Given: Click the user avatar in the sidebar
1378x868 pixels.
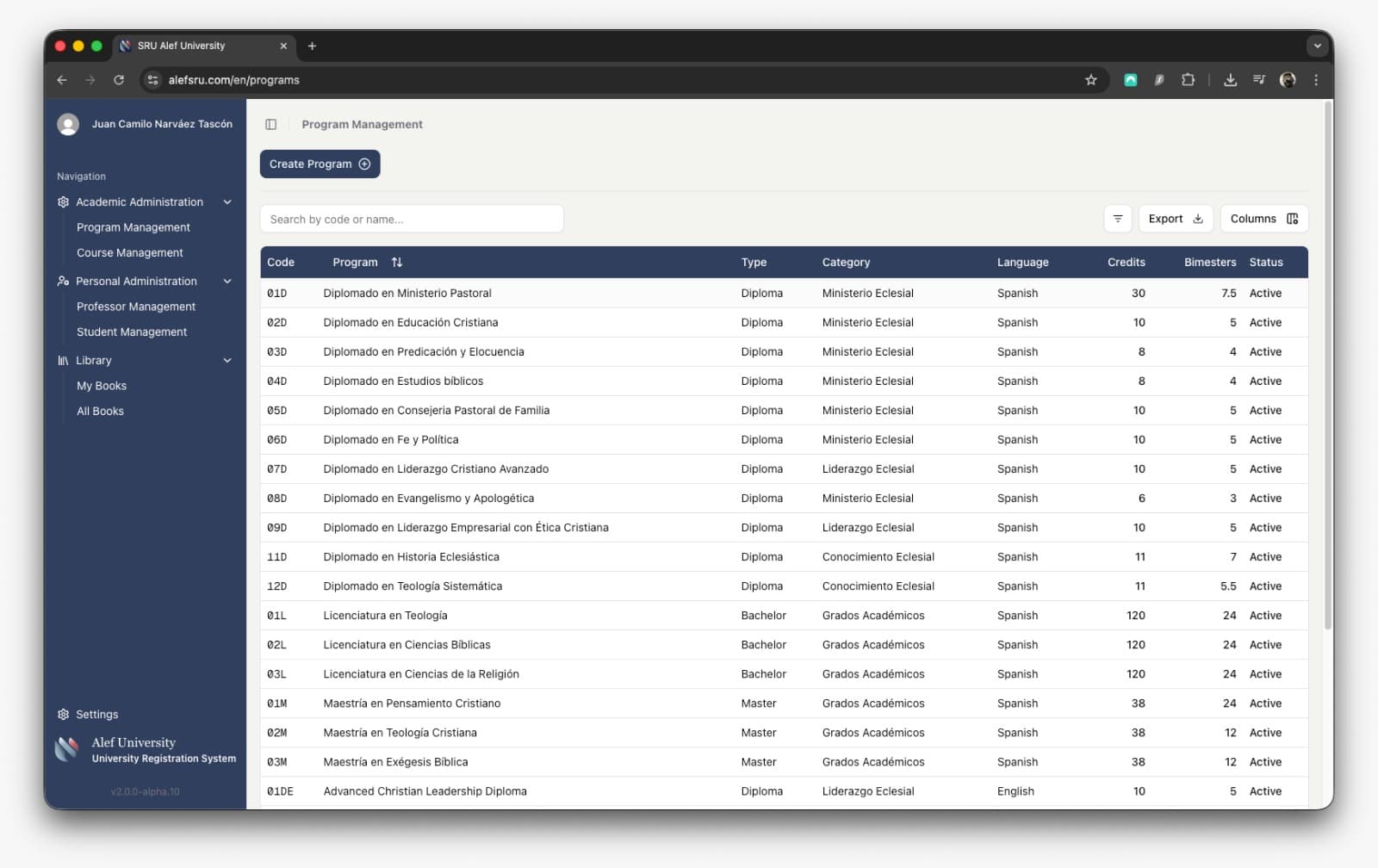Looking at the screenshot, I should click(x=68, y=125).
